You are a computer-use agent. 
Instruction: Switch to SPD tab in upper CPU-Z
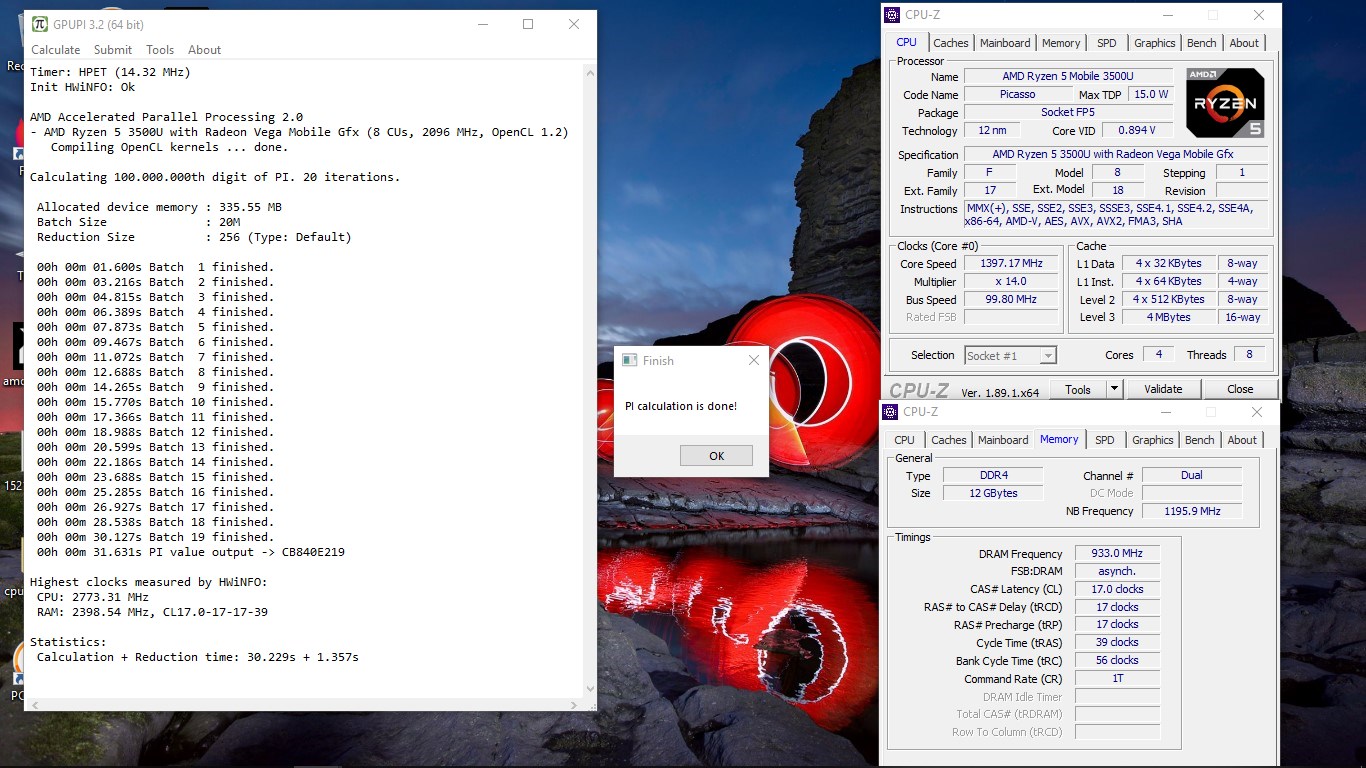tap(1107, 43)
